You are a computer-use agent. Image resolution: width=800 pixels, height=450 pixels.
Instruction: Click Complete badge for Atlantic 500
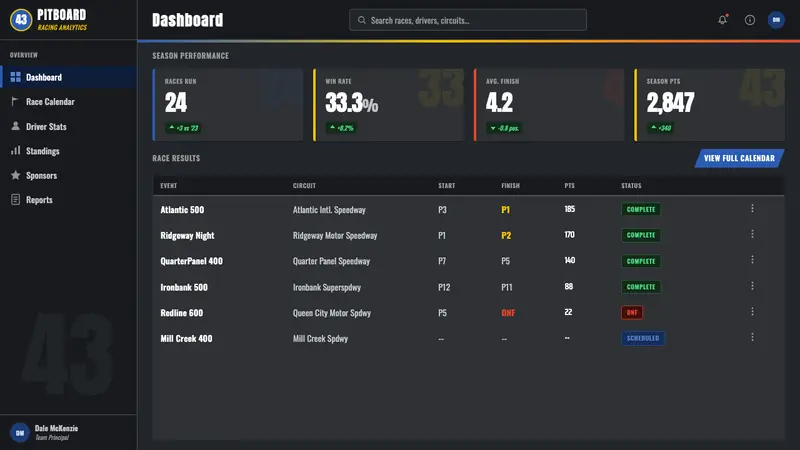tap(641, 209)
